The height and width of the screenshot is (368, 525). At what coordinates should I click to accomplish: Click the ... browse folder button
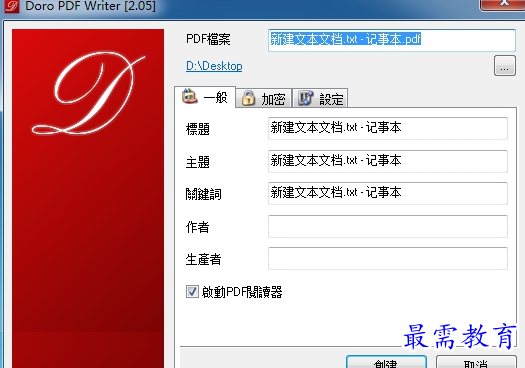click(x=505, y=66)
